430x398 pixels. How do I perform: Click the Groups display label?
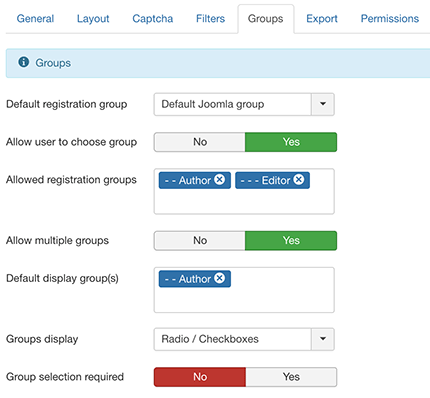pyautogui.click(x=42, y=339)
